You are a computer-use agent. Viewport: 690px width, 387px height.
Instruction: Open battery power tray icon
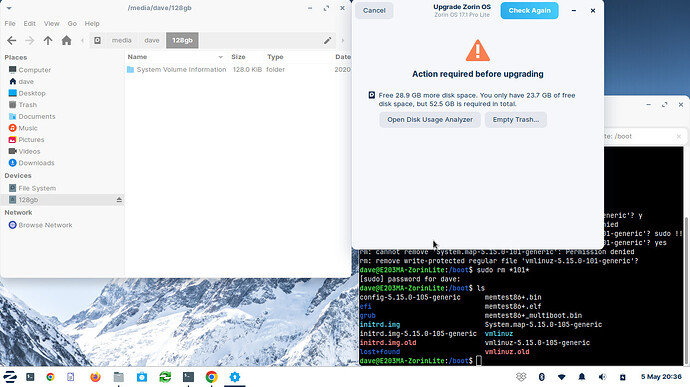tap(622, 377)
